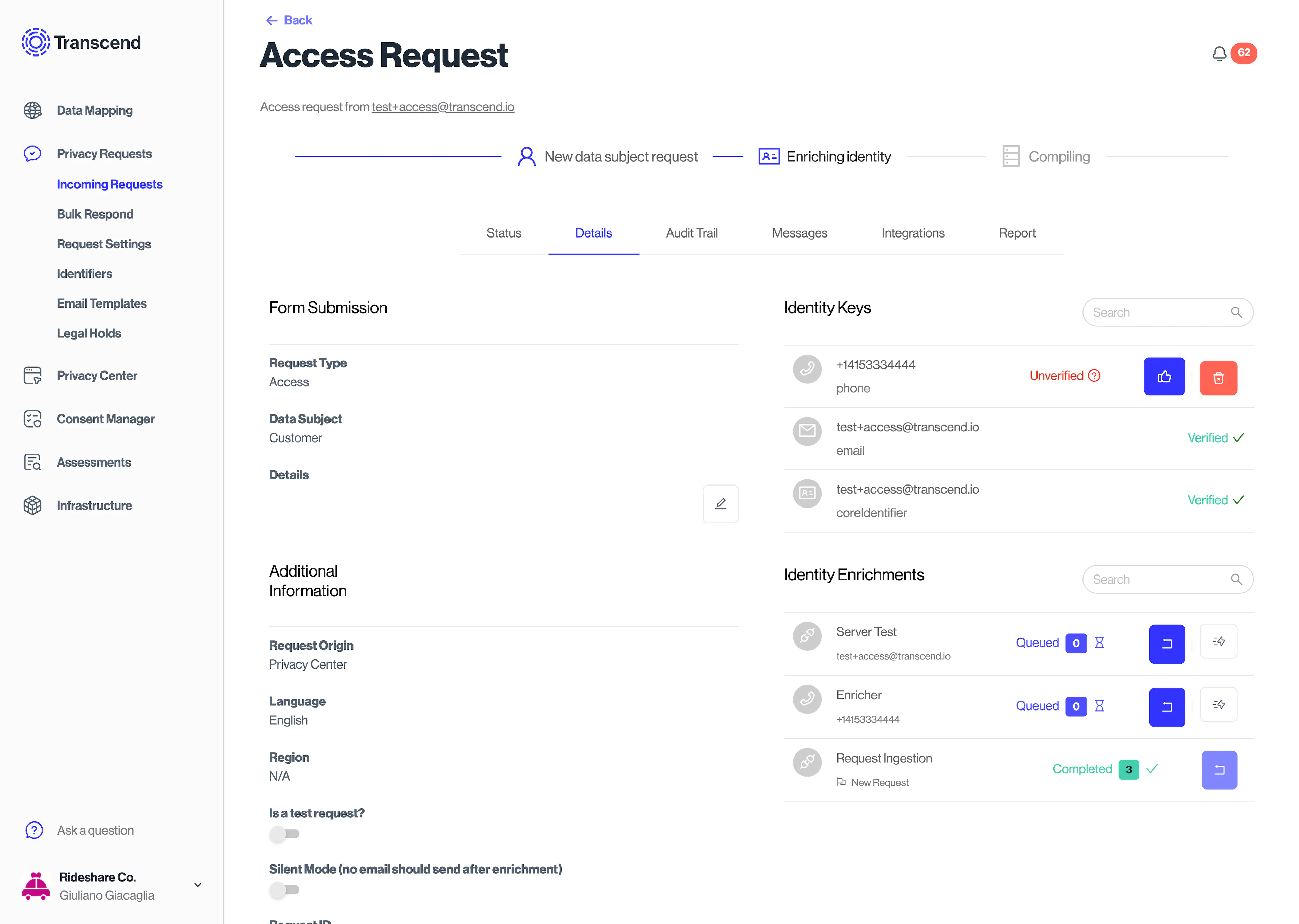
Task: Open Incoming Requests in sidebar
Action: click(x=110, y=184)
